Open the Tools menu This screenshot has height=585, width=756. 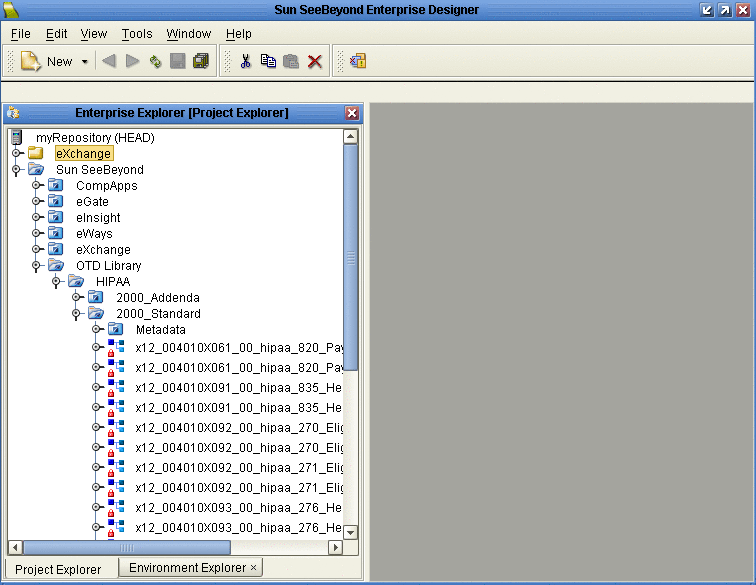137,34
